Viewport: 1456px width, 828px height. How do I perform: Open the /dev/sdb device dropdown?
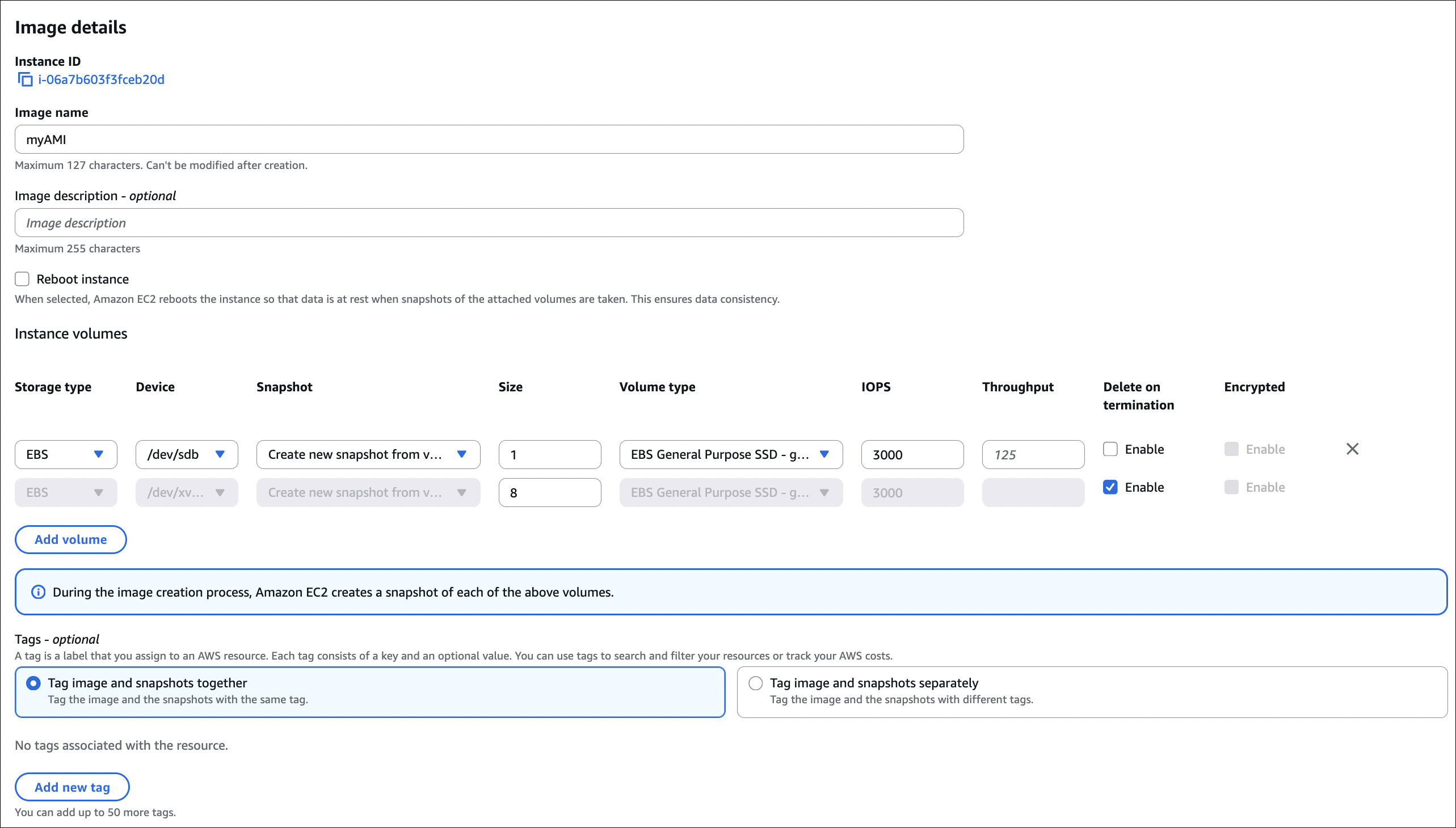[187, 454]
